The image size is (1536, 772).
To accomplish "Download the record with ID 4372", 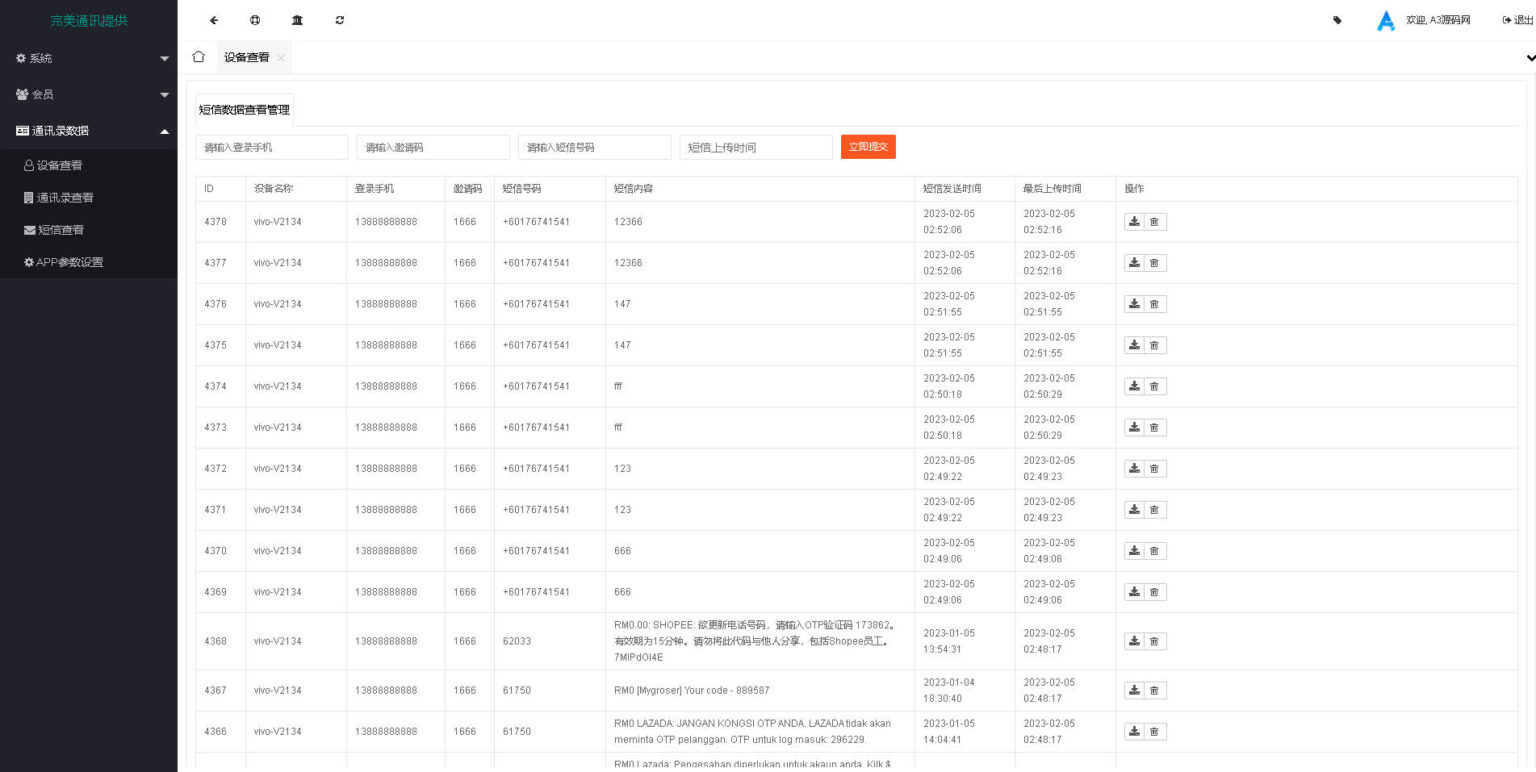I will click(1134, 468).
